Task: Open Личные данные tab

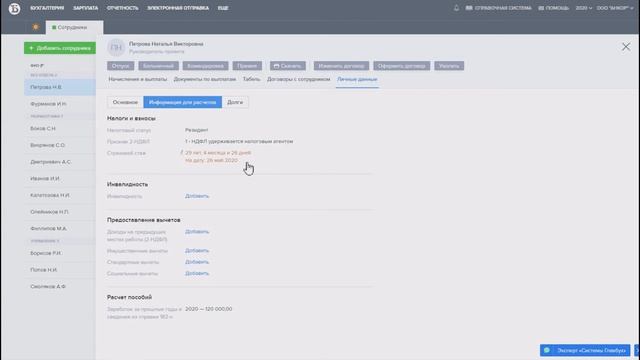Action: 357,79
